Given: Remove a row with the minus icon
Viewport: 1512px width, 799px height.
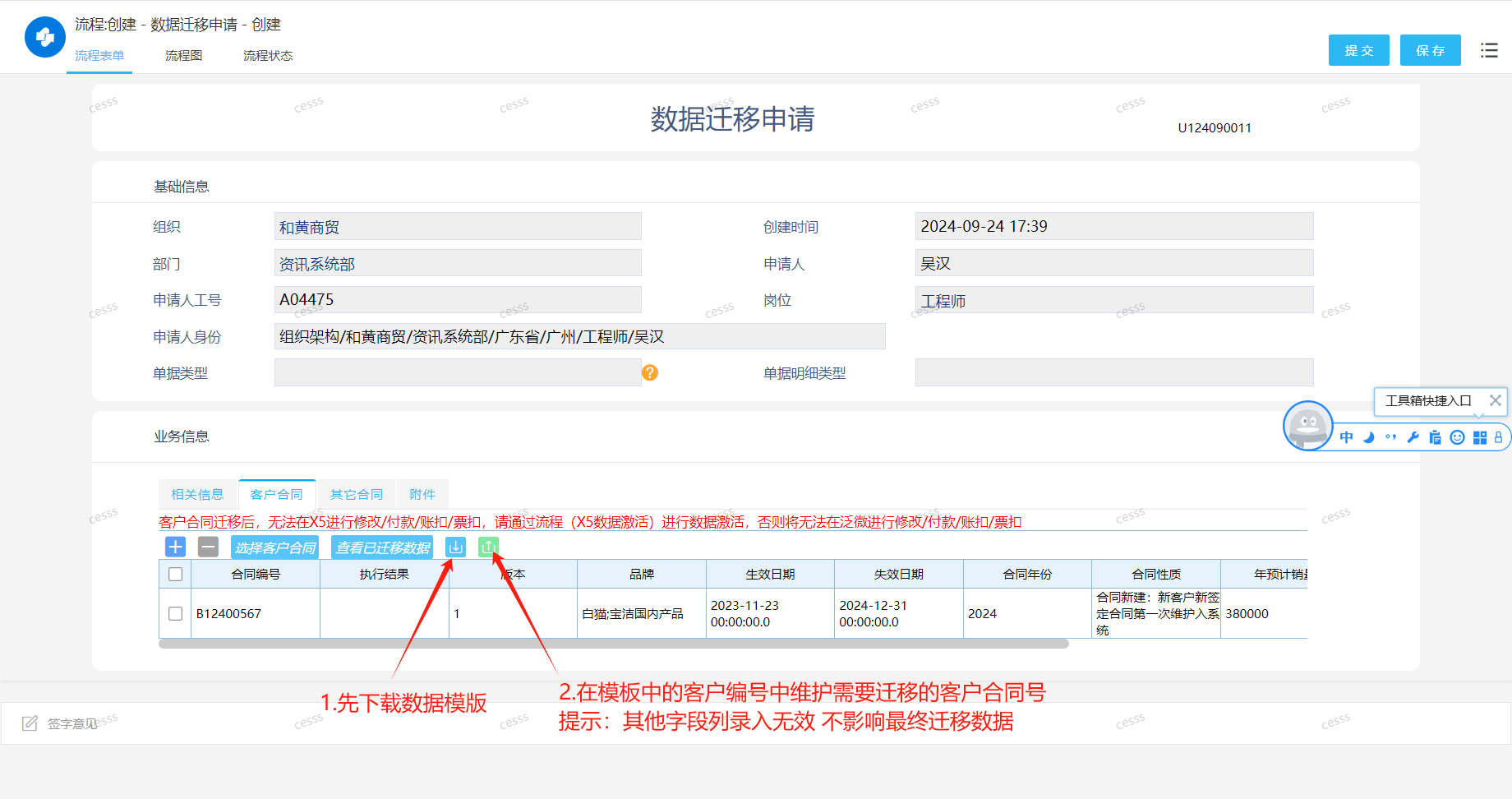Looking at the screenshot, I should click(x=209, y=547).
